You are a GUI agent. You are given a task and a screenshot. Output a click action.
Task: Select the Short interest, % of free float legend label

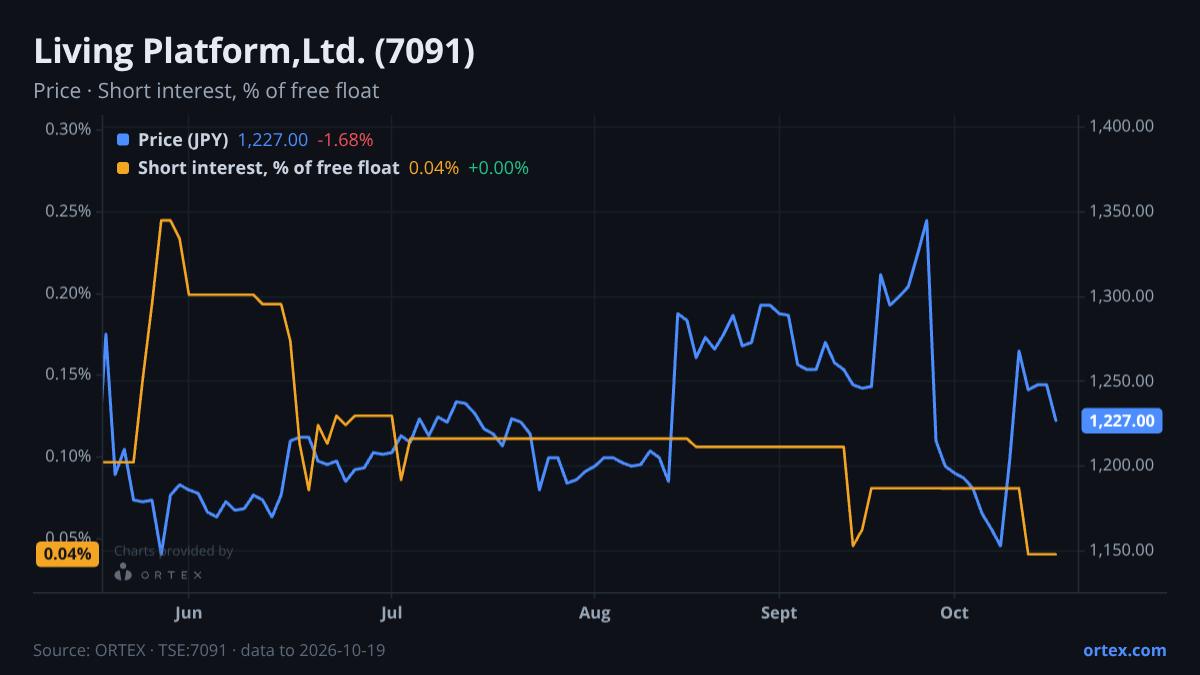point(268,168)
